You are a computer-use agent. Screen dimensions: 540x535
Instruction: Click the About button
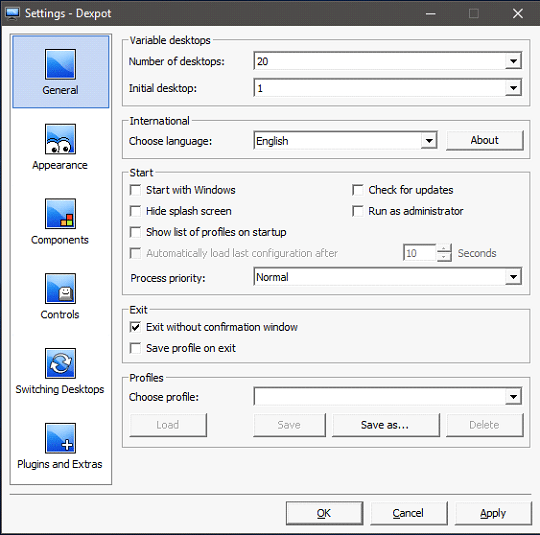485,140
